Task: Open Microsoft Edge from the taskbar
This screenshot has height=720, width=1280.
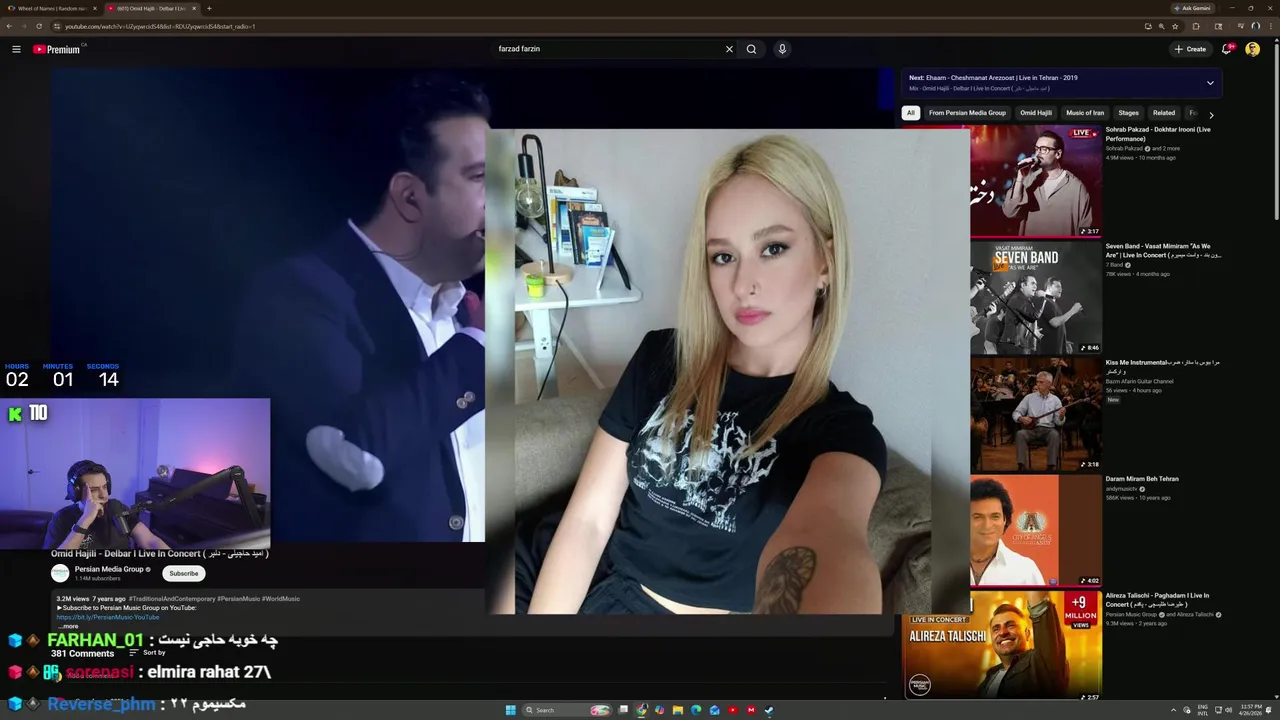Action: tap(696, 710)
